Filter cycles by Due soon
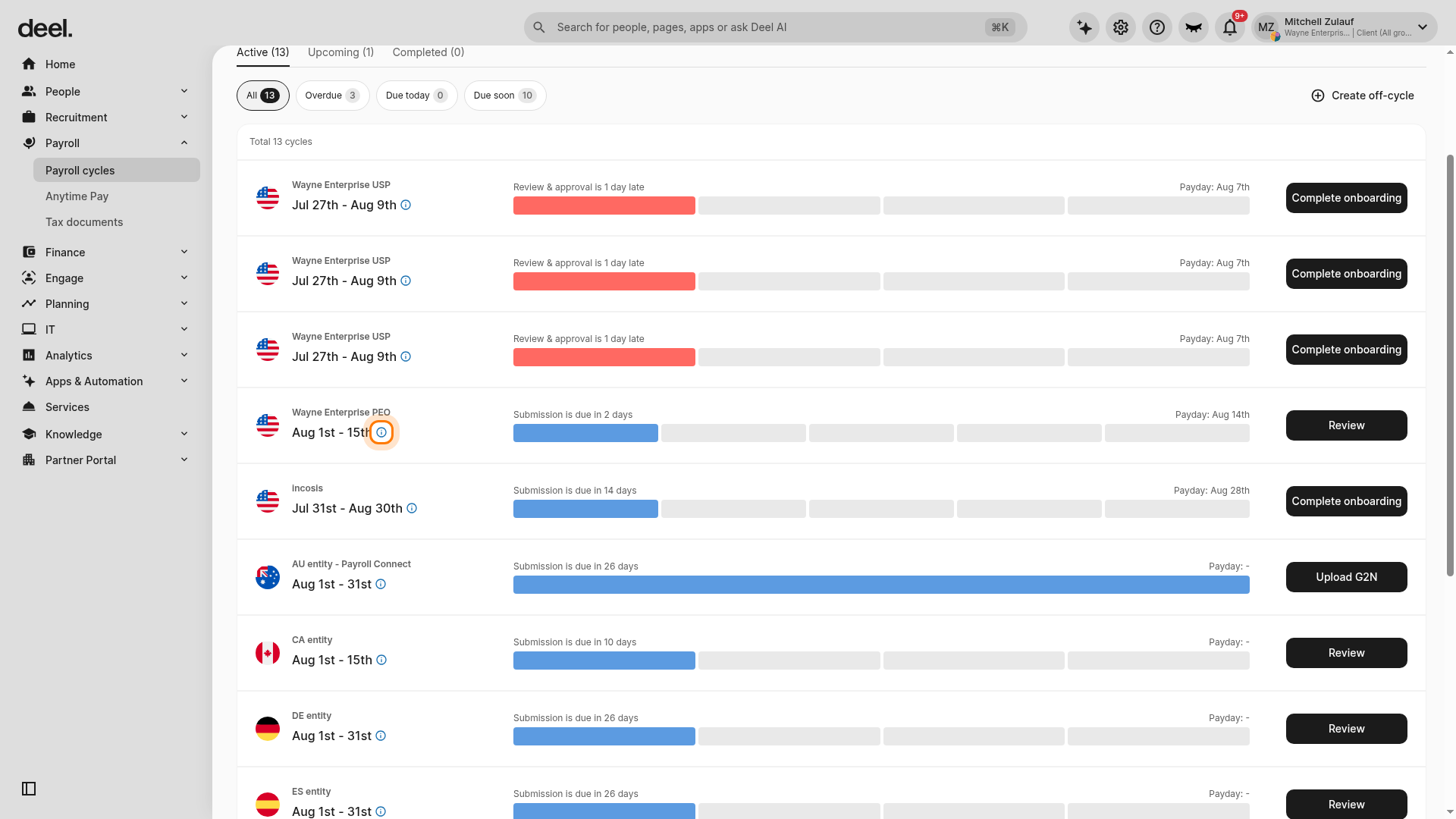This screenshot has width=1456, height=819. point(505,96)
